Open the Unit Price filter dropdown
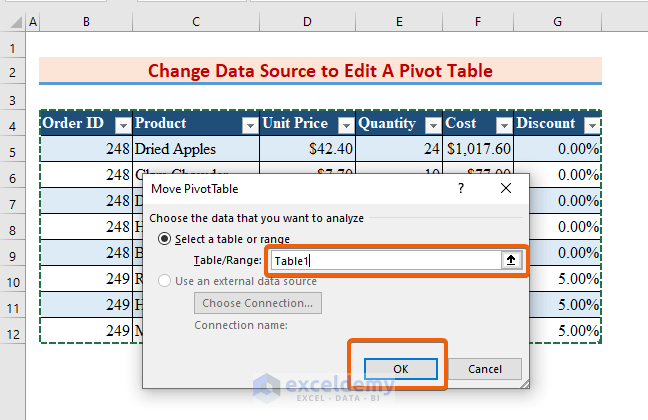 [346, 125]
